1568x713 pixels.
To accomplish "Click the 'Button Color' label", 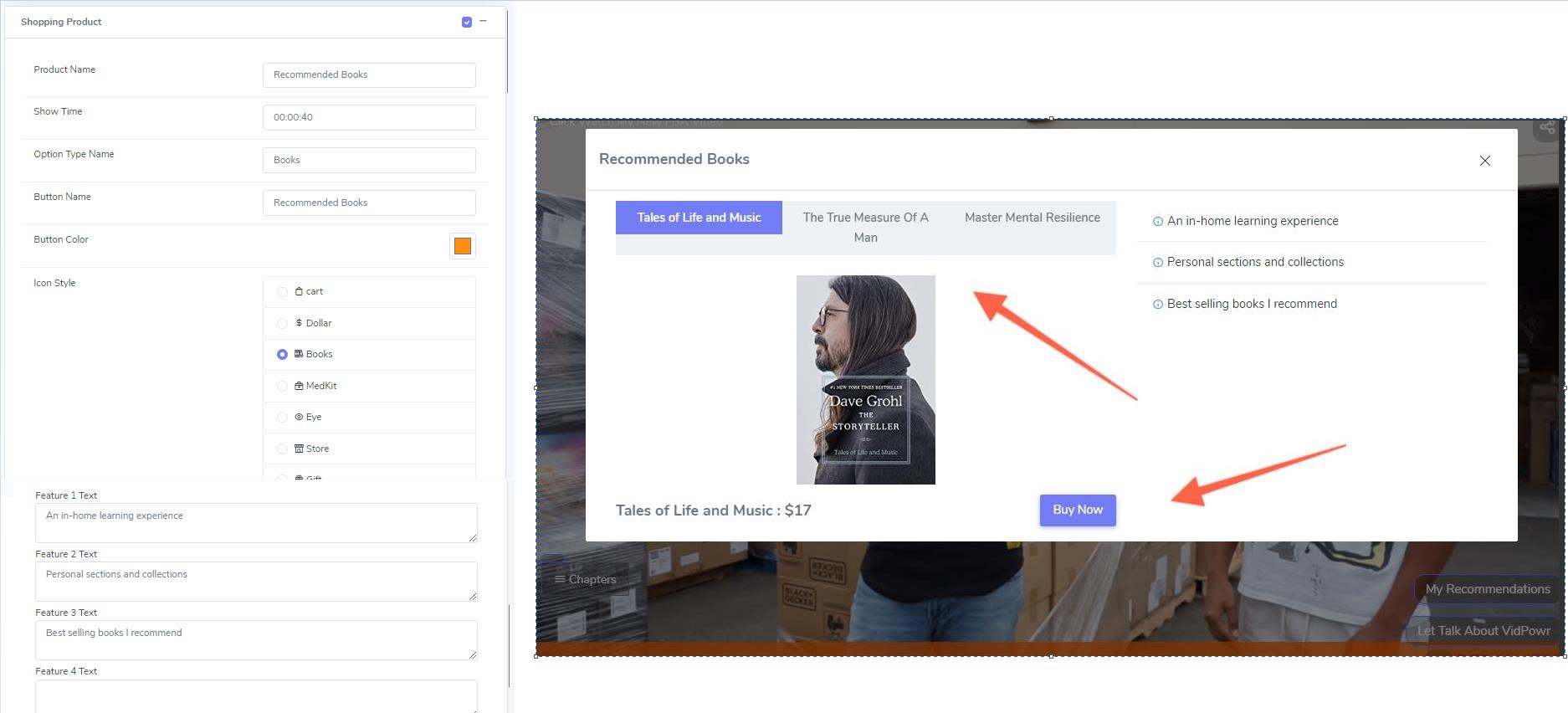I will (x=61, y=239).
